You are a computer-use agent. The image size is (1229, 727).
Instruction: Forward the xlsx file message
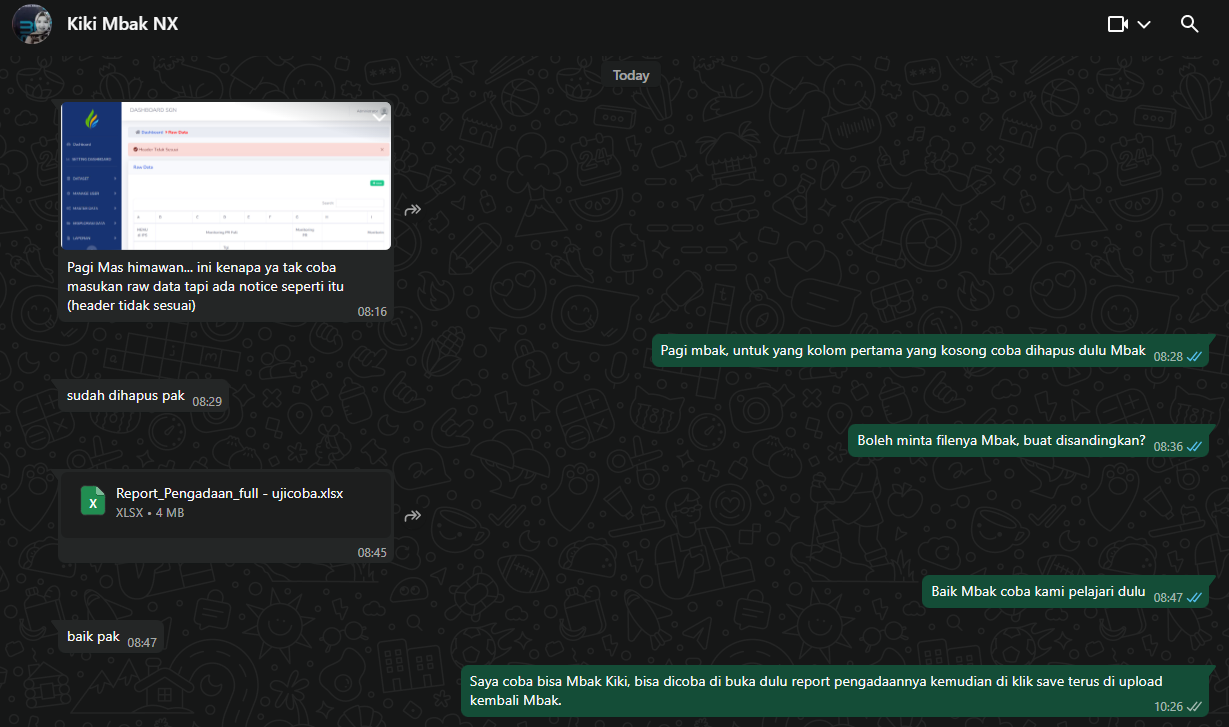(412, 516)
